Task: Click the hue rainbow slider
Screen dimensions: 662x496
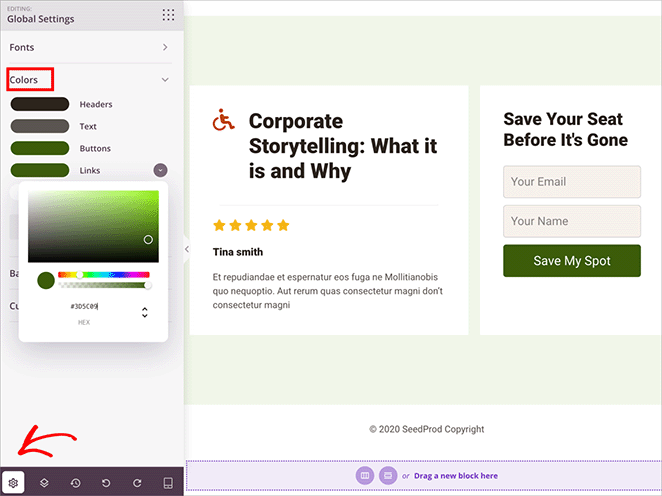Action: [103, 274]
